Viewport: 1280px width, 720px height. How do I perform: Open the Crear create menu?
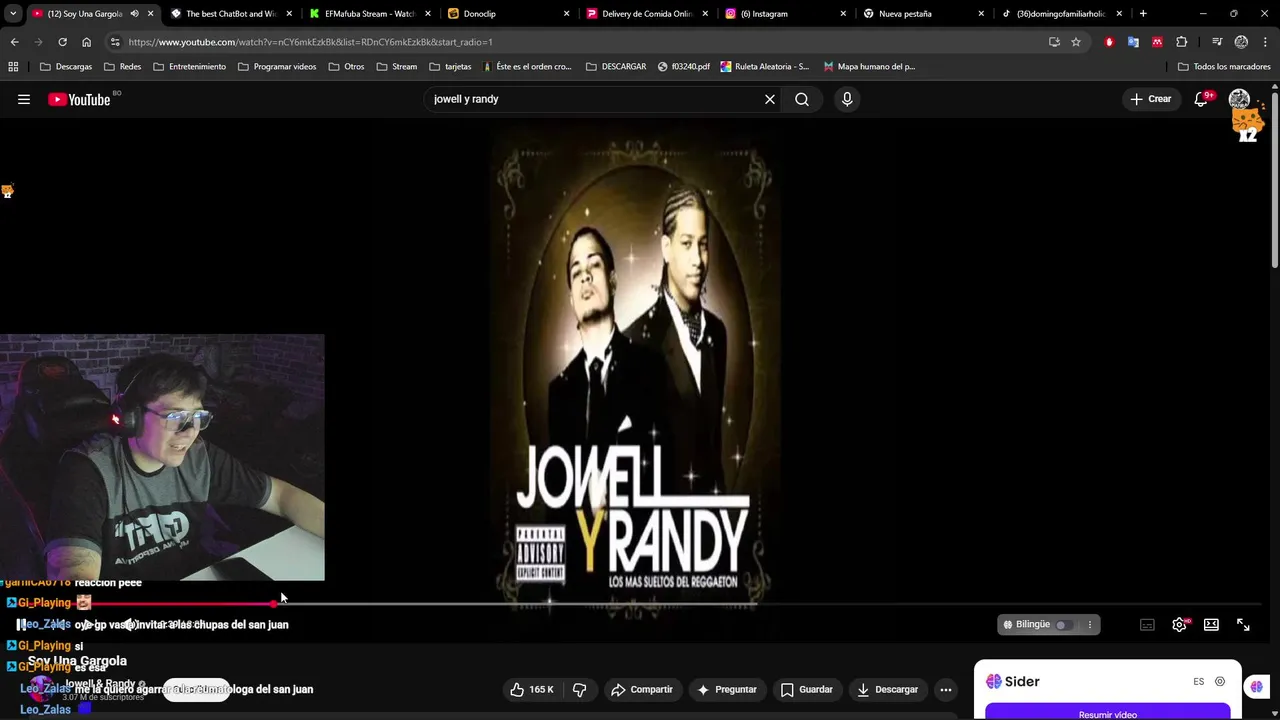1150,99
